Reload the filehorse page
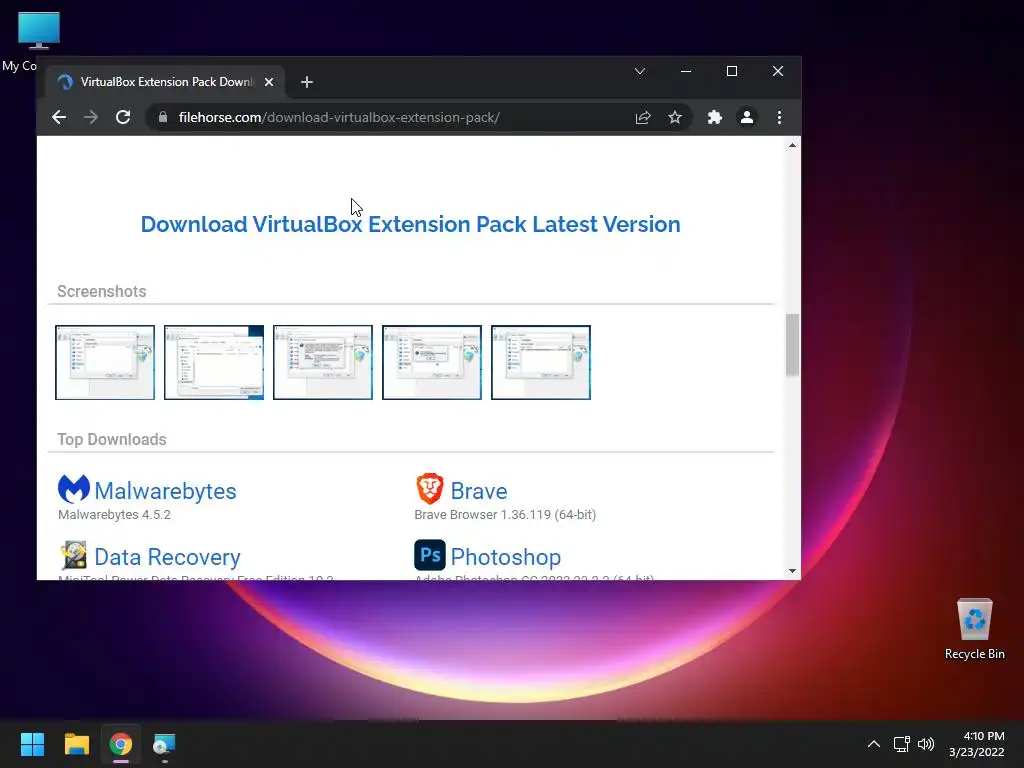Screen dimensions: 1024x768 [123, 118]
